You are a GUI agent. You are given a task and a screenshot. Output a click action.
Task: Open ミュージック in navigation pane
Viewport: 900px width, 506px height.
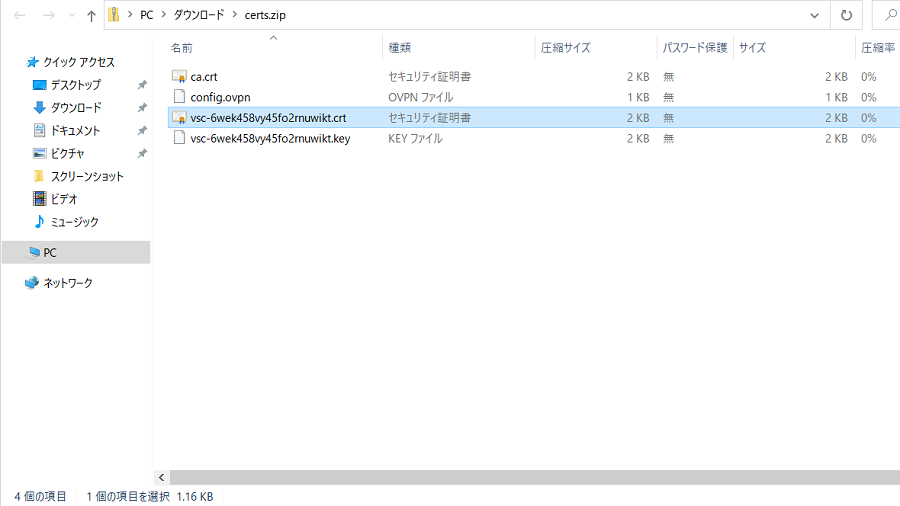[x=75, y=223]
